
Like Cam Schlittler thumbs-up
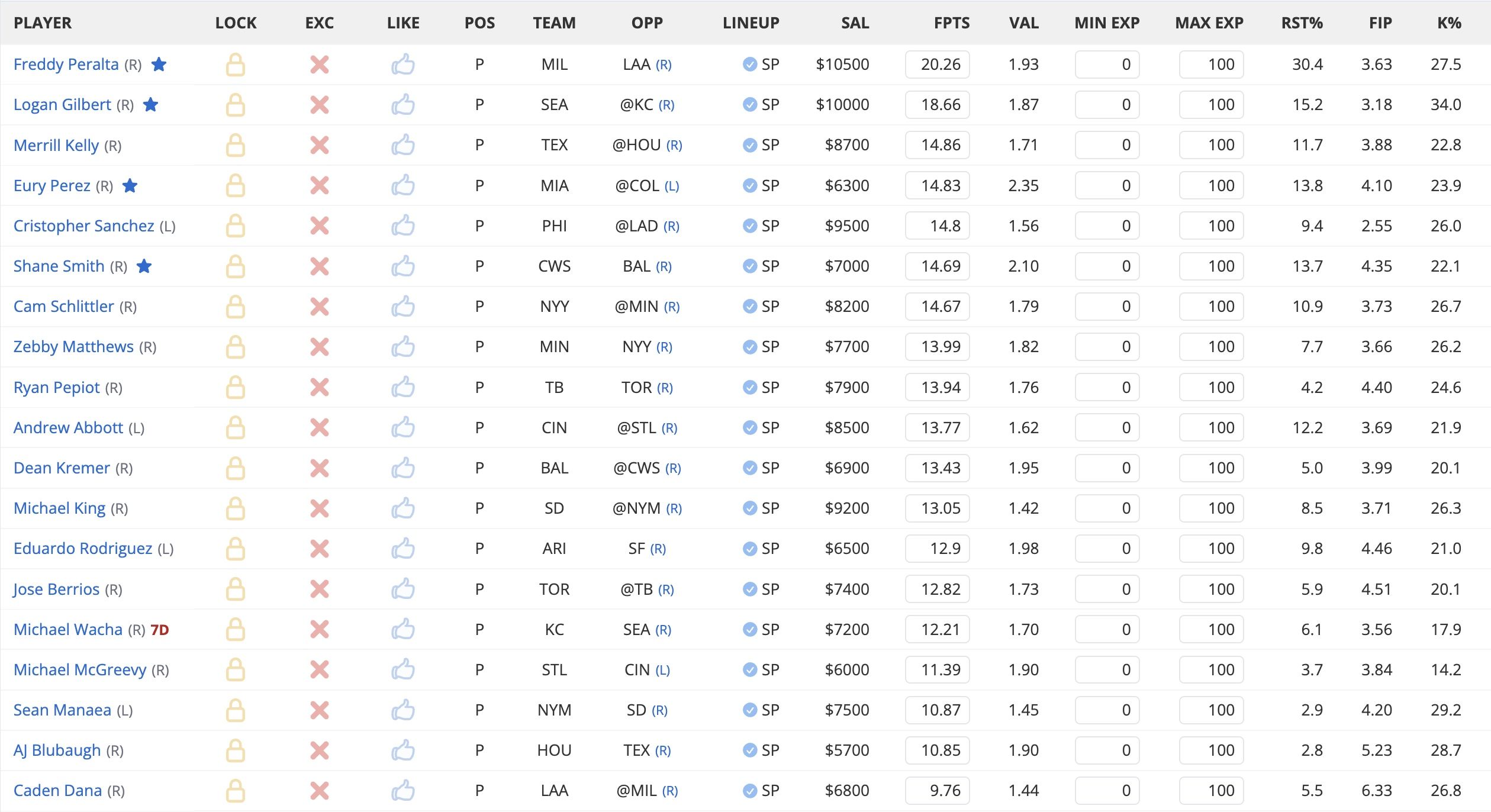(x=403, y=307)
